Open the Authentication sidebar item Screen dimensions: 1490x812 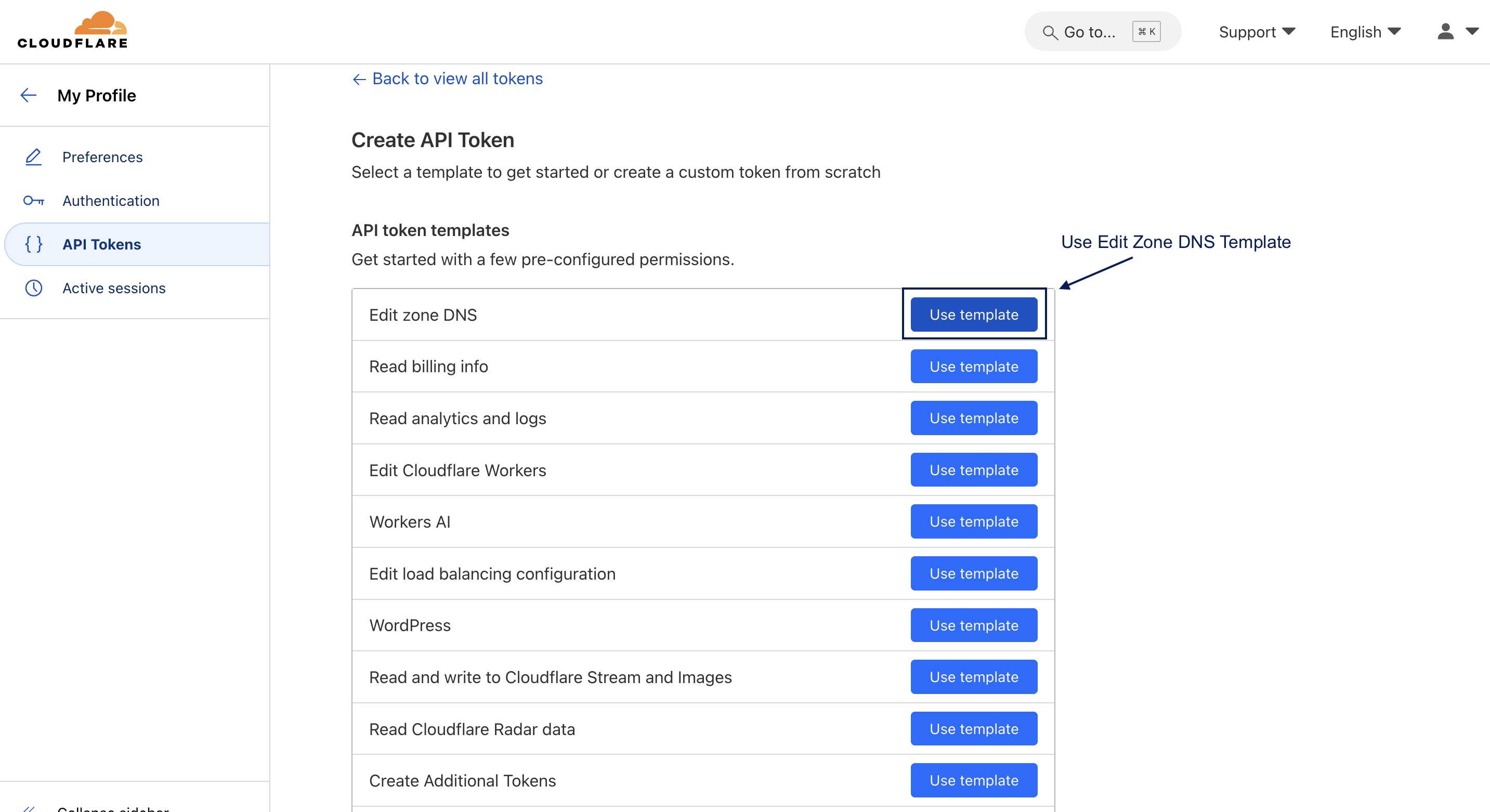pyautogui.click(x=111, y=201)
